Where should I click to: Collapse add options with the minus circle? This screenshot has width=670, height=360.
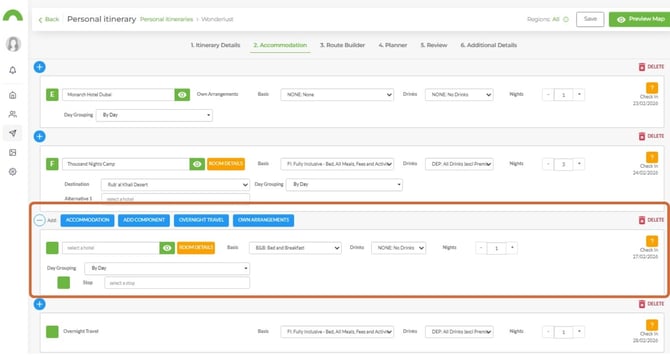39,220
